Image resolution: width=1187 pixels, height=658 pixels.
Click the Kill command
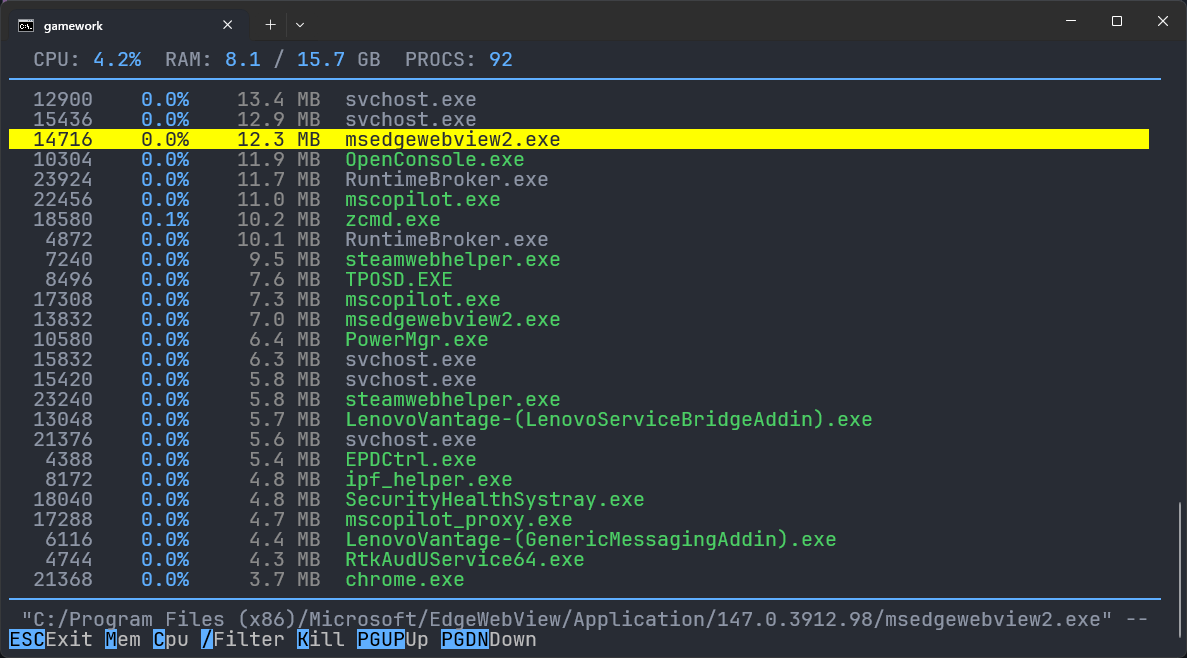pyautogui.click(x=320, y=640)
